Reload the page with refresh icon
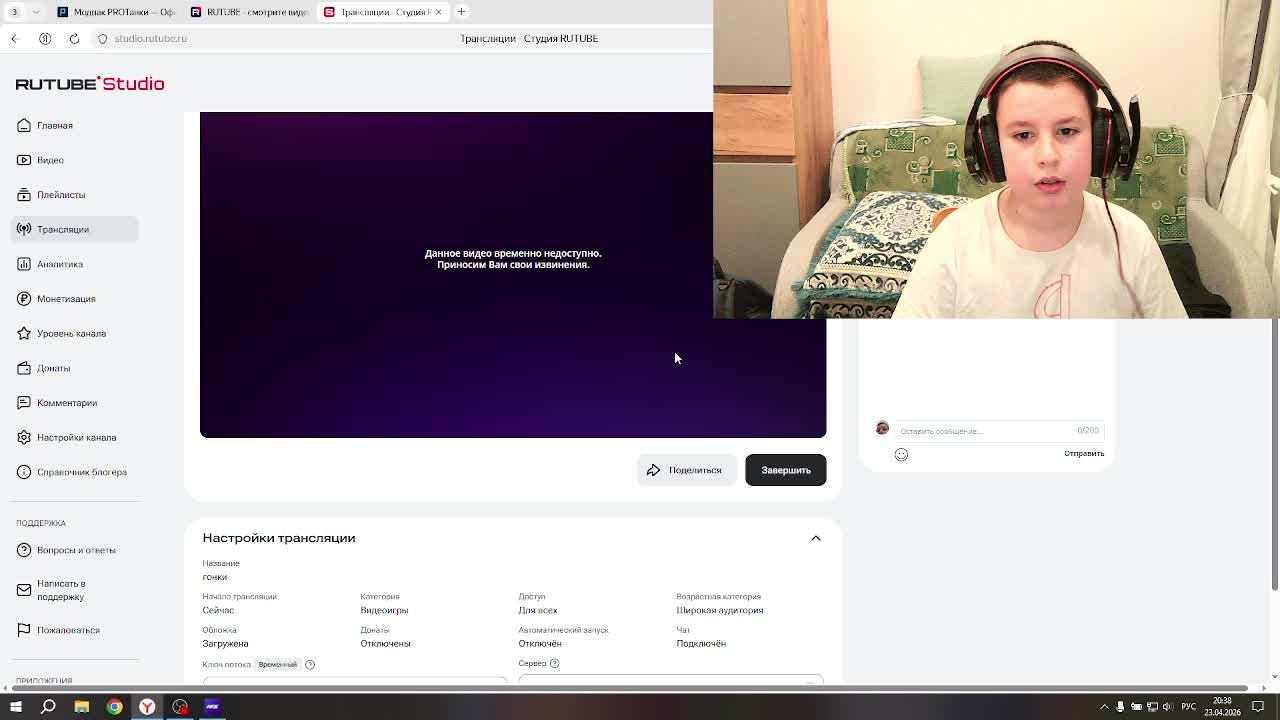 74,38
